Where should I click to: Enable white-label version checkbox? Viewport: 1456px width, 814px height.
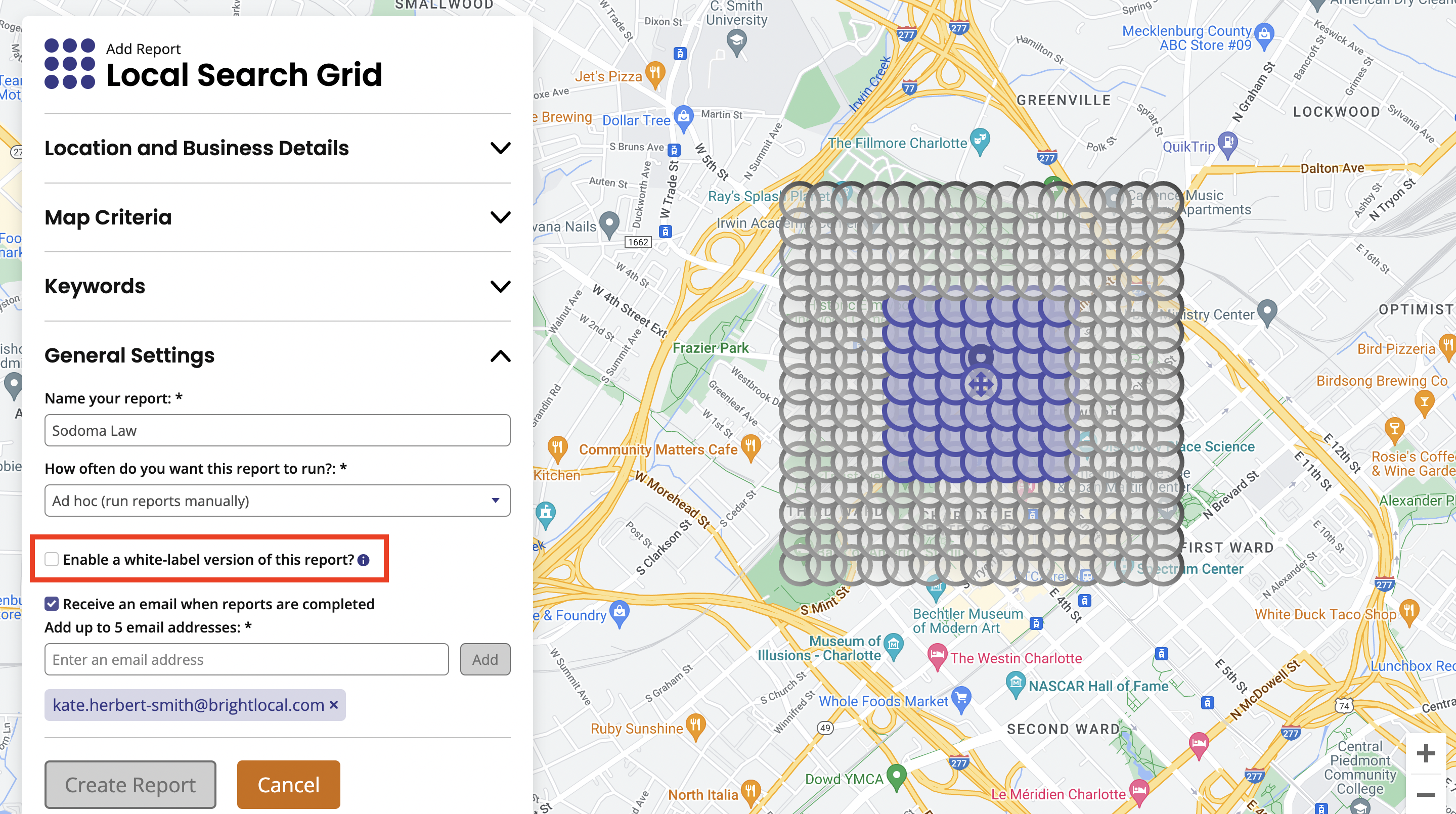(52, 559)
